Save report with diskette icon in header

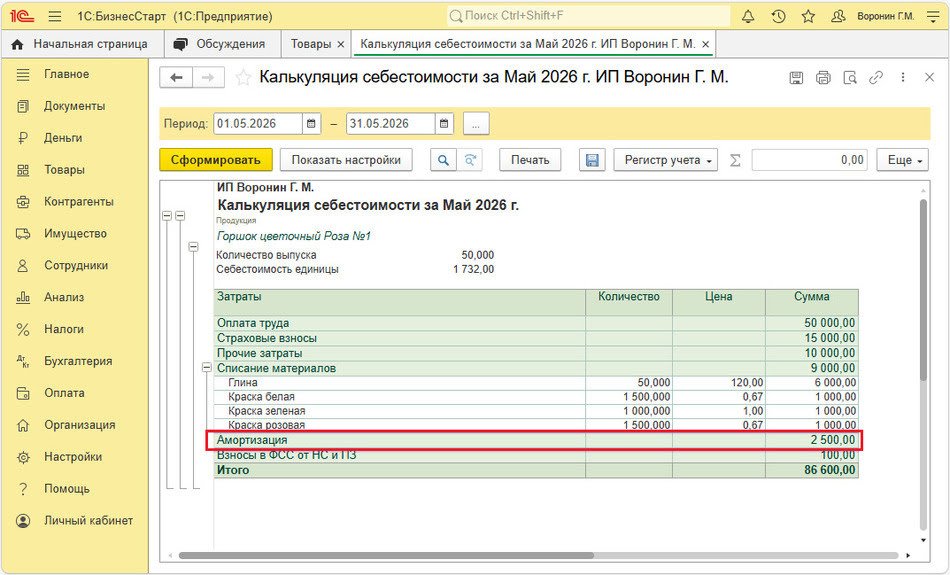point(796,78)
